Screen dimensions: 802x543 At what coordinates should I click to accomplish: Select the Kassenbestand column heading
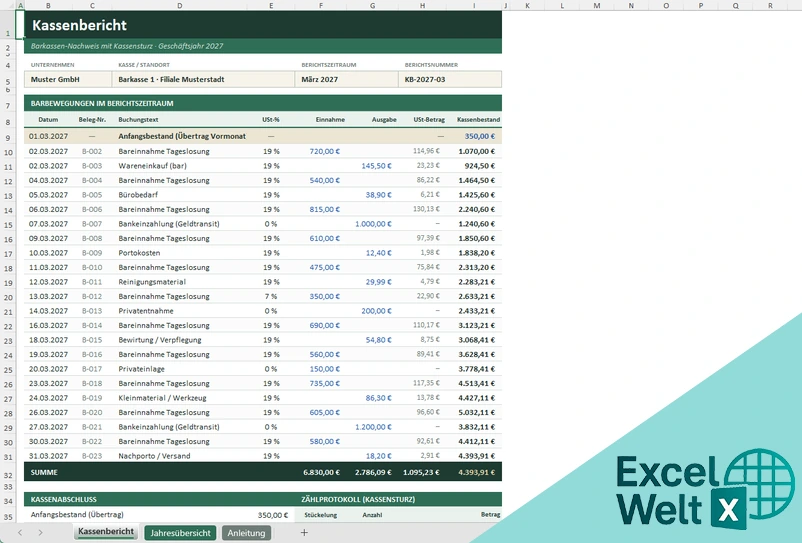point(478,120)
